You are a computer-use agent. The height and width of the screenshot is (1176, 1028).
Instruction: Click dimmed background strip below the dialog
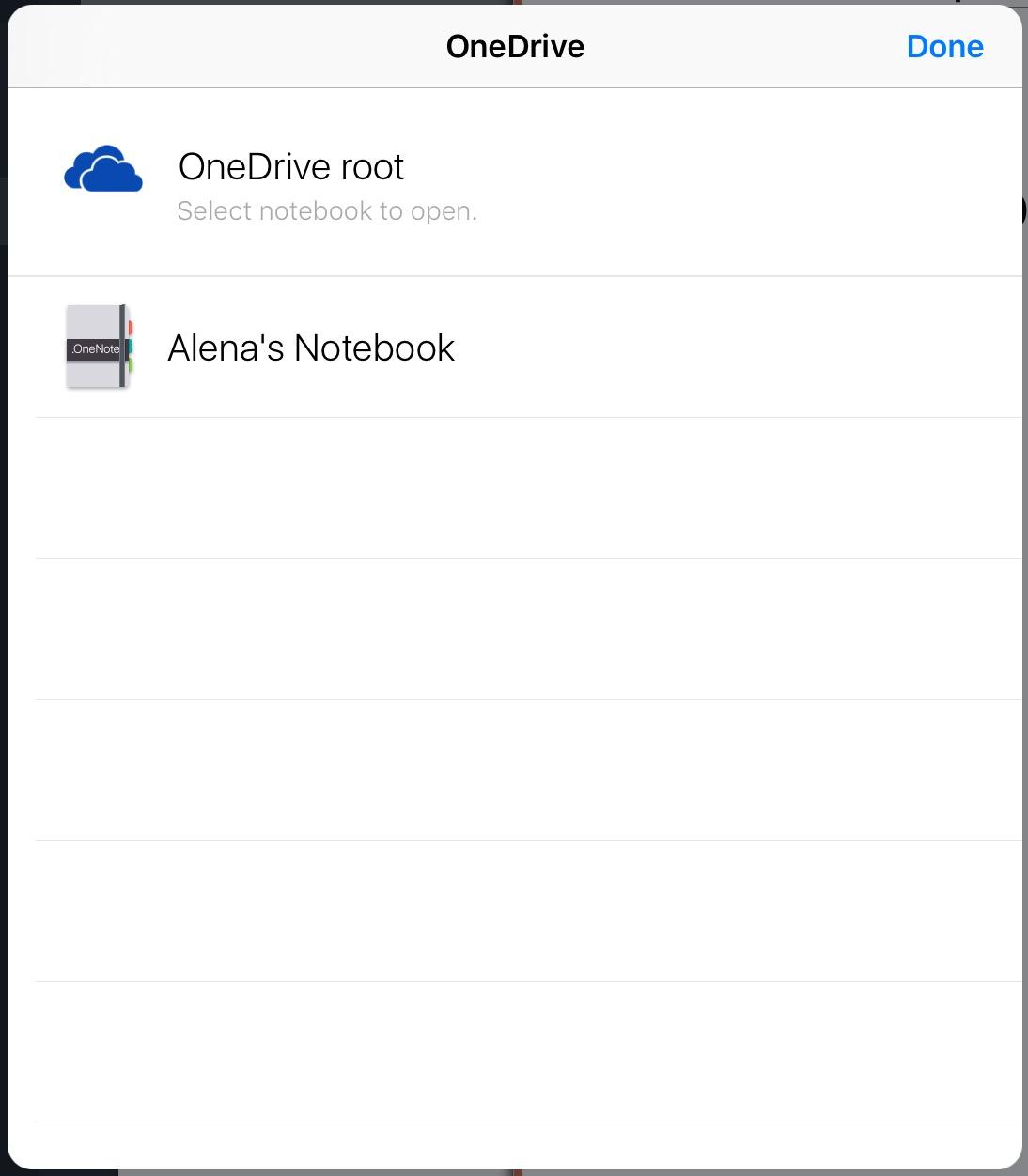(x=514, y=1172)
